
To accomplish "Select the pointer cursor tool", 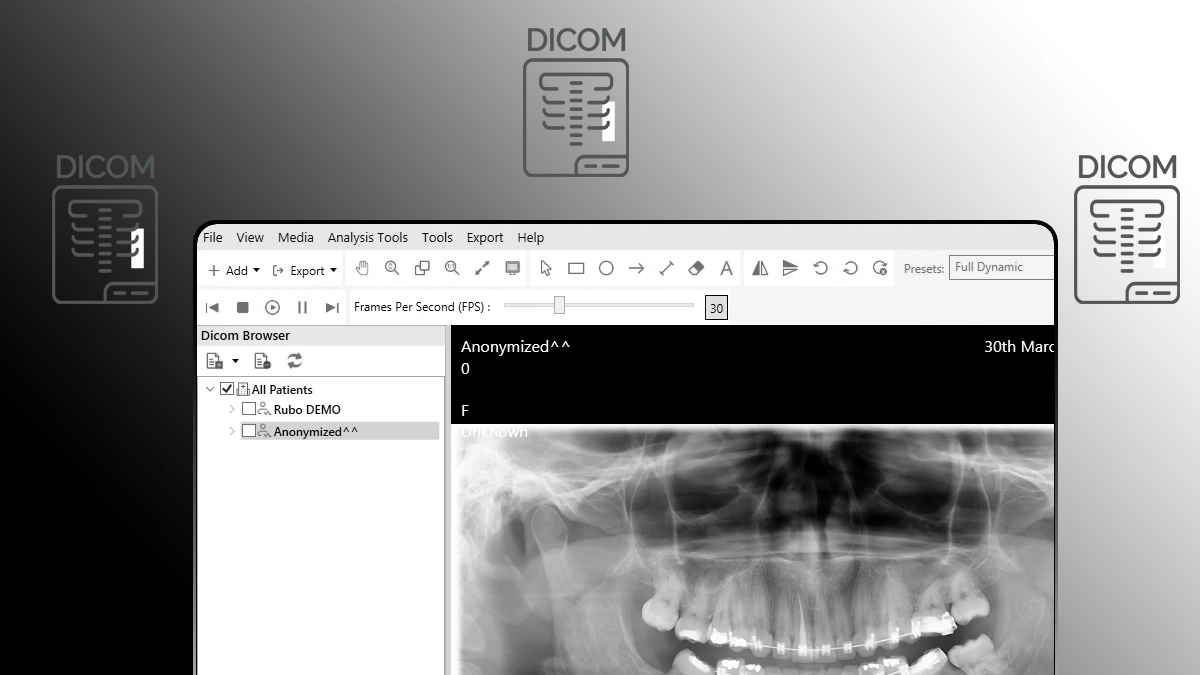I will (546, 268).
